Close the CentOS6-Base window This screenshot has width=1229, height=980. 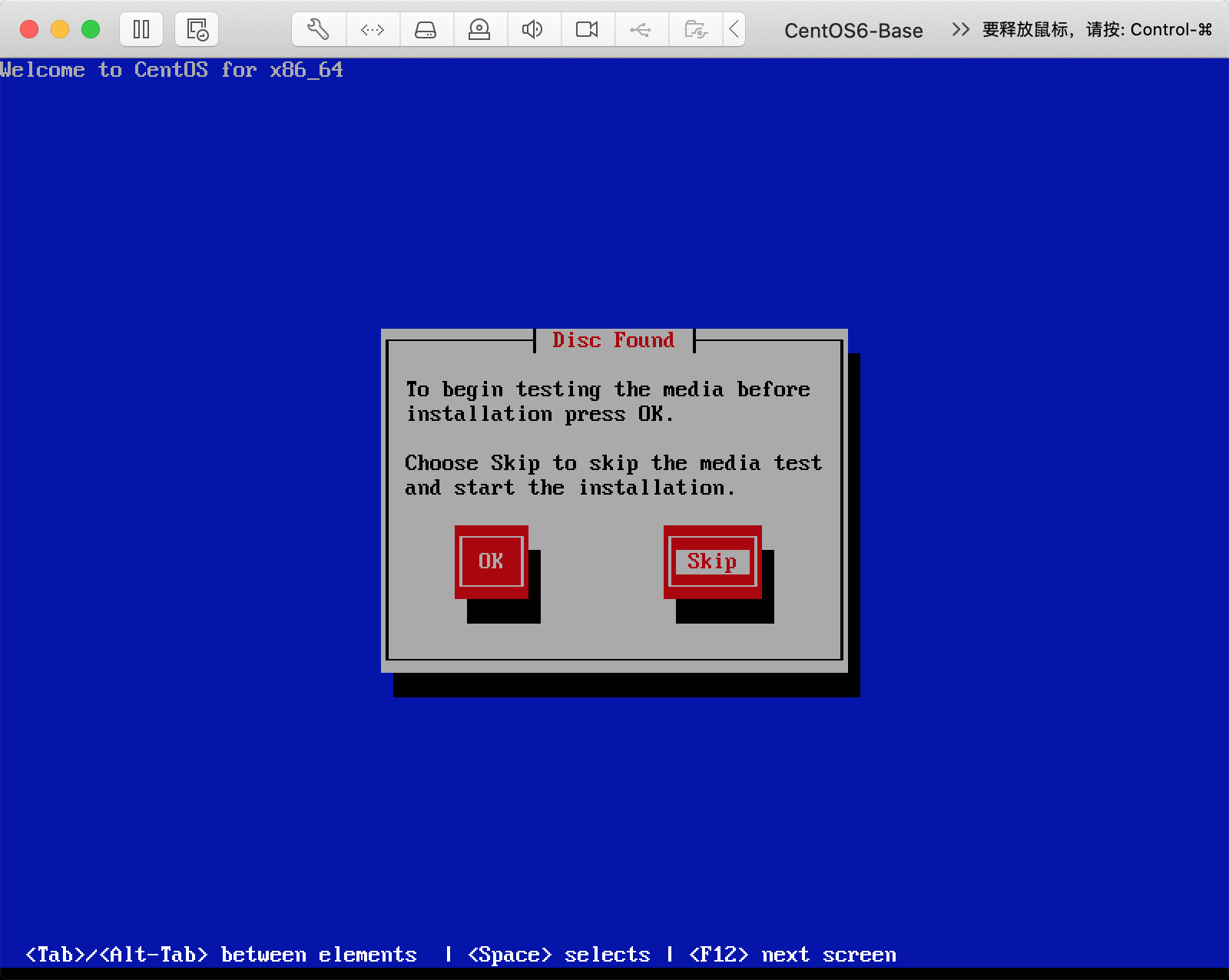point(29,30)
